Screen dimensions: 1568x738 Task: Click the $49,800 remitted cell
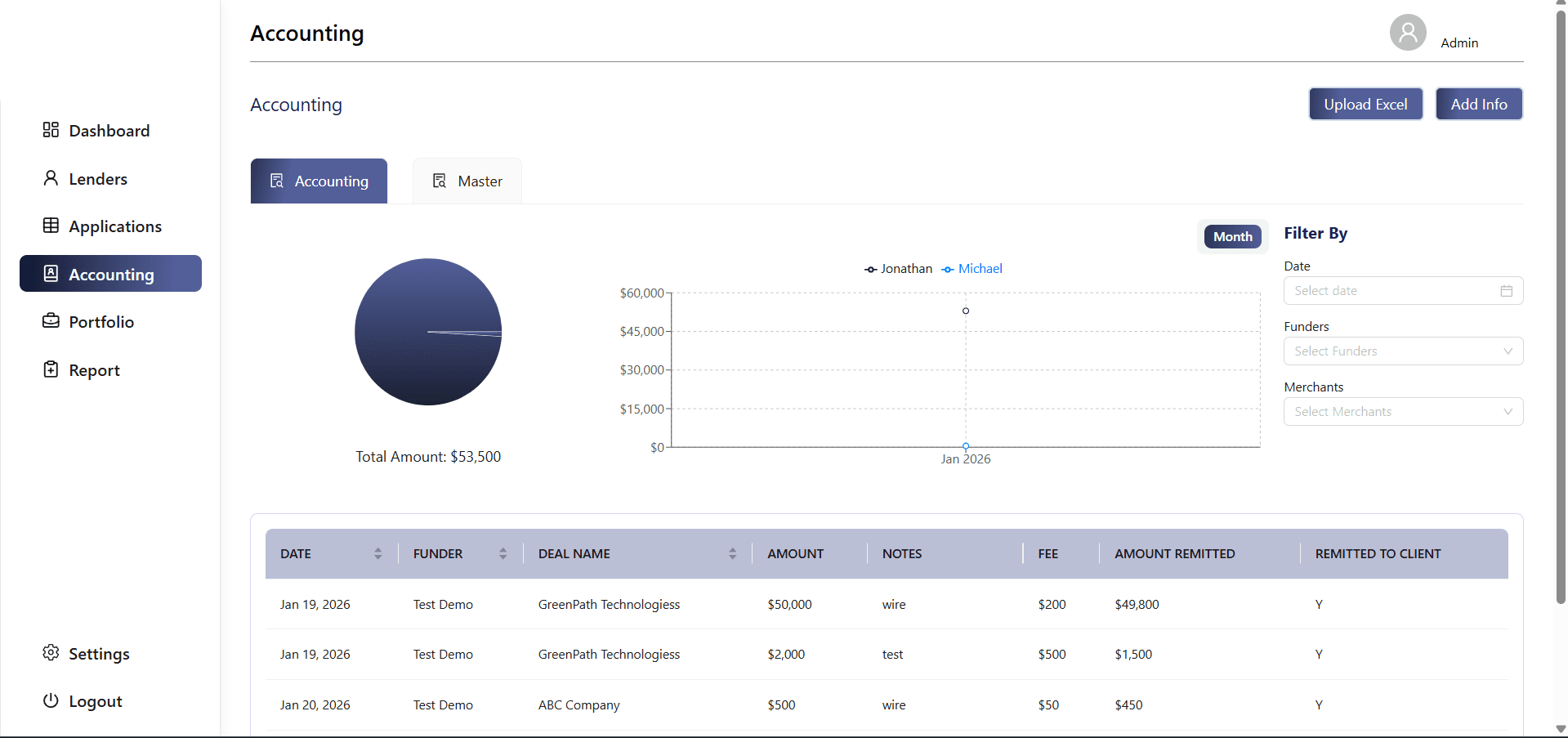(x=1137, y=604)
